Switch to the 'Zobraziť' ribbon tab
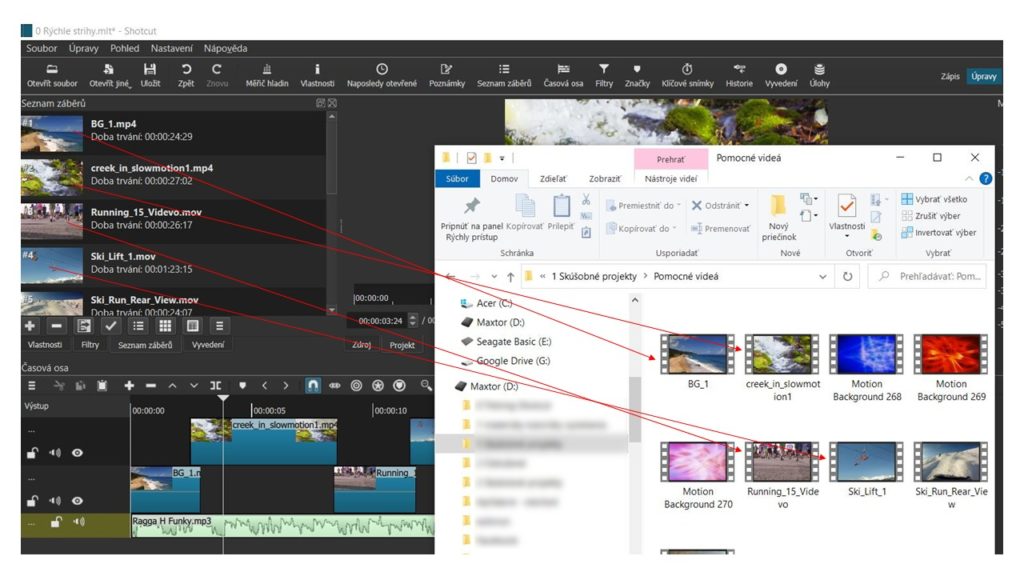The image size is (1024, 576). click(605, 179)
